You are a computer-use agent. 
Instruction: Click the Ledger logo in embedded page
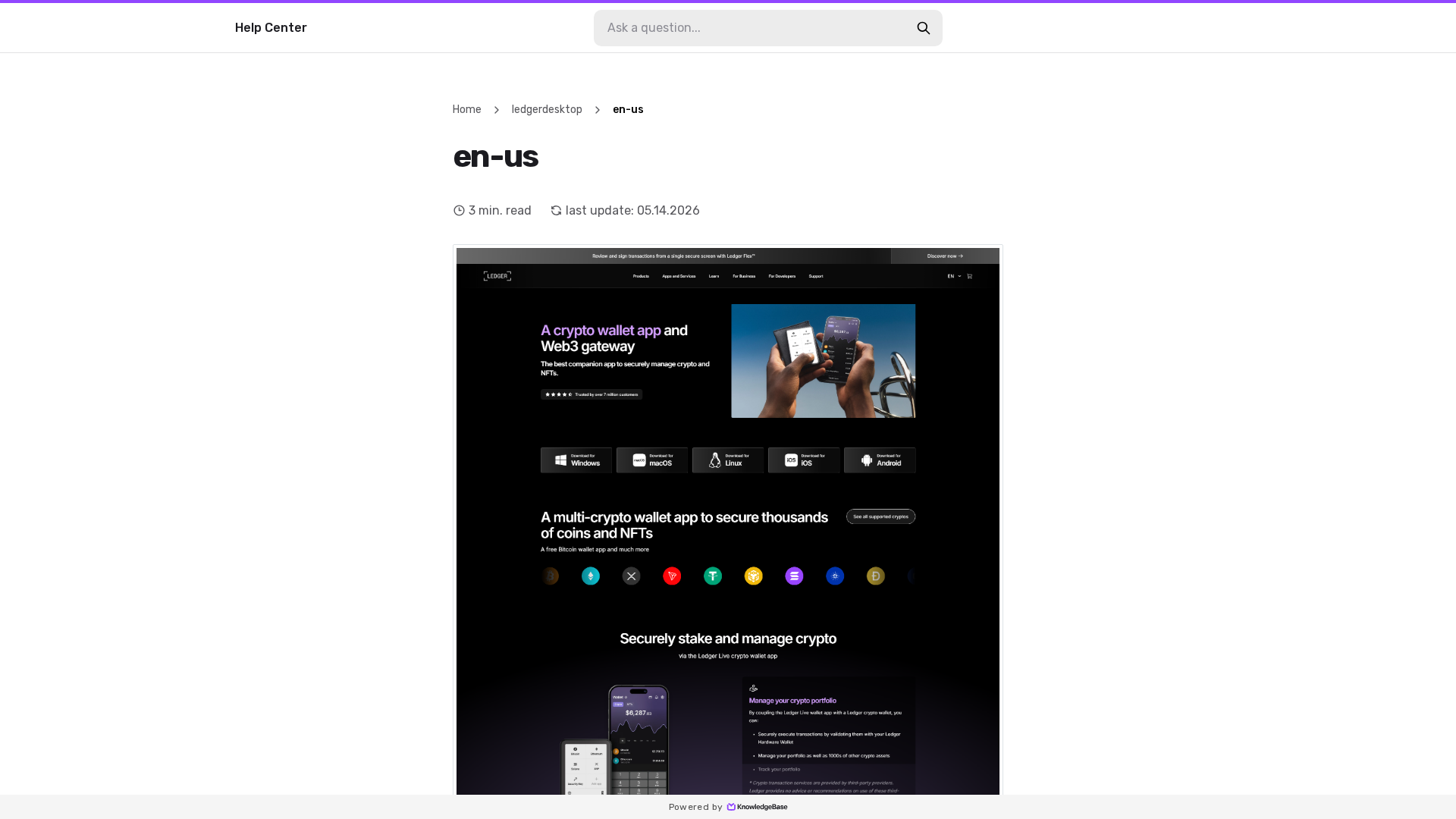pyautogui.click(x=497, y=276)
